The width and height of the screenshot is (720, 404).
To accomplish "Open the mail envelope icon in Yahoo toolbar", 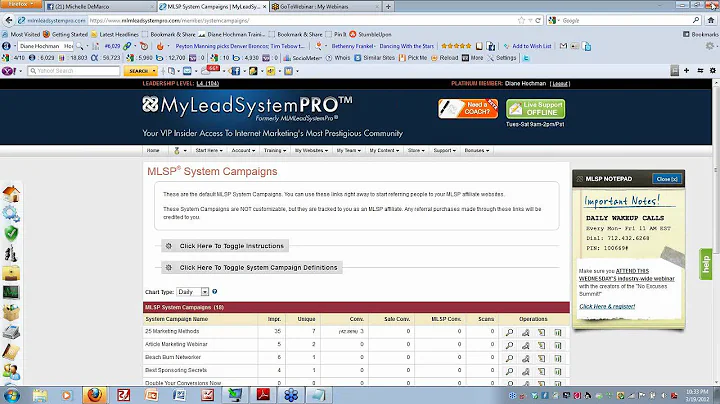I will pos(187,71).
